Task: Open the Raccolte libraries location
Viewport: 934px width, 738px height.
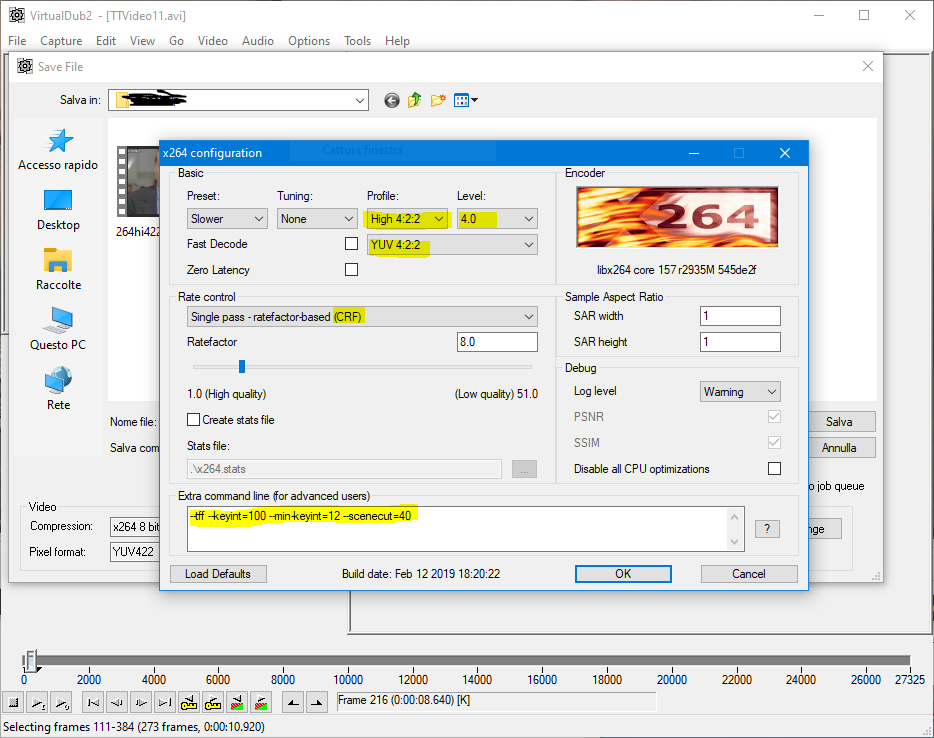Action: click(58, 270)
